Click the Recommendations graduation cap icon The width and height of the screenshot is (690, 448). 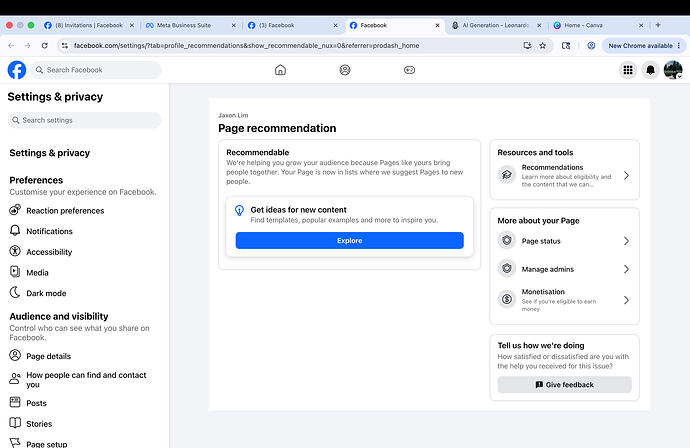click(507, 175)
